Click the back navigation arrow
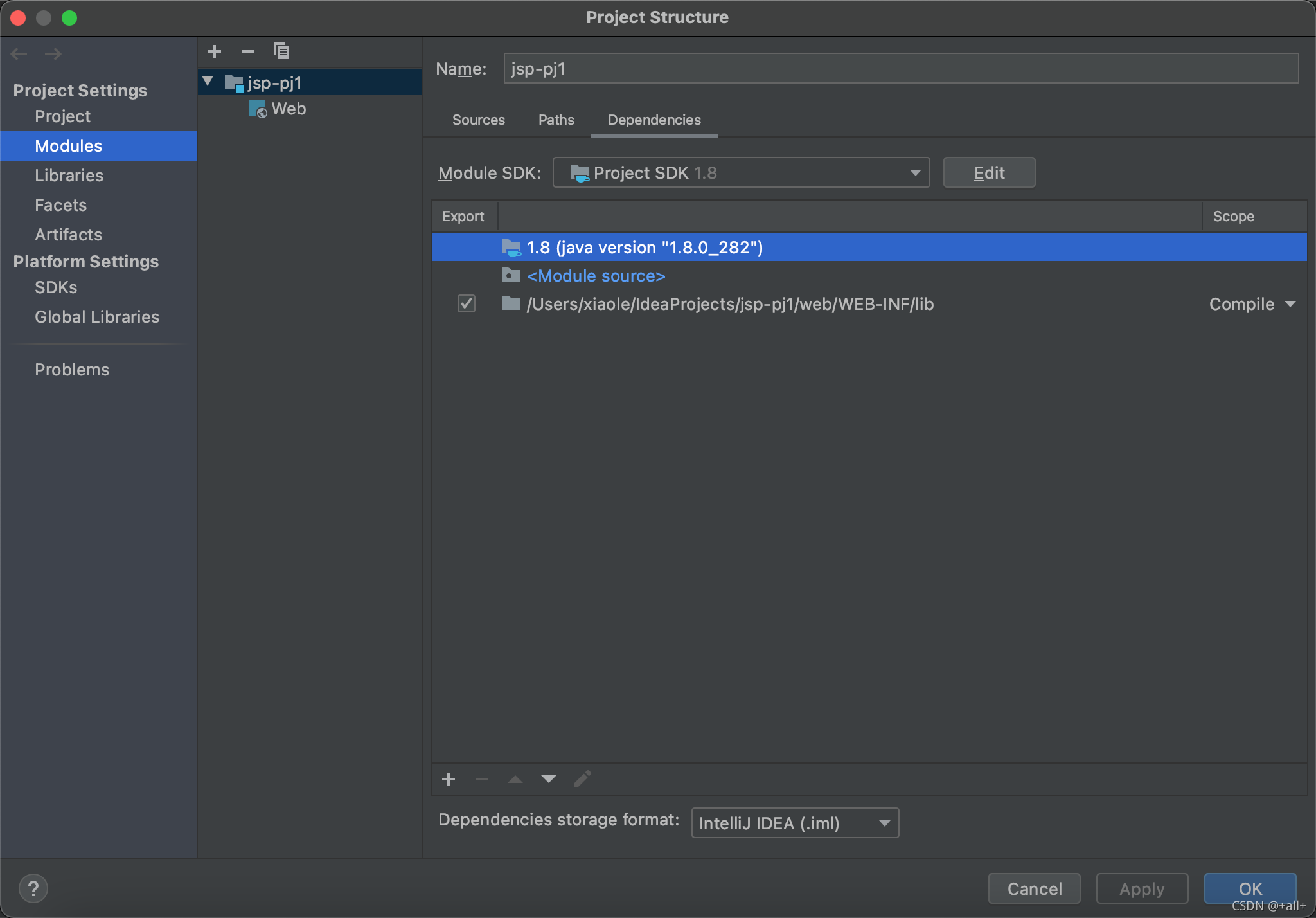 19,54
